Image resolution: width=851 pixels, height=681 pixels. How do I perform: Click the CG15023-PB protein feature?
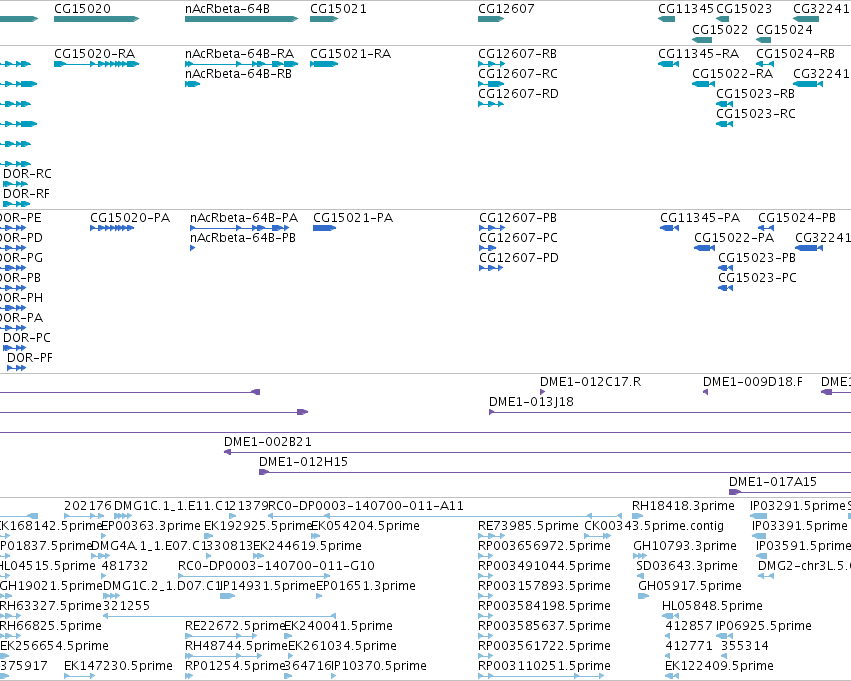[726, 268]
